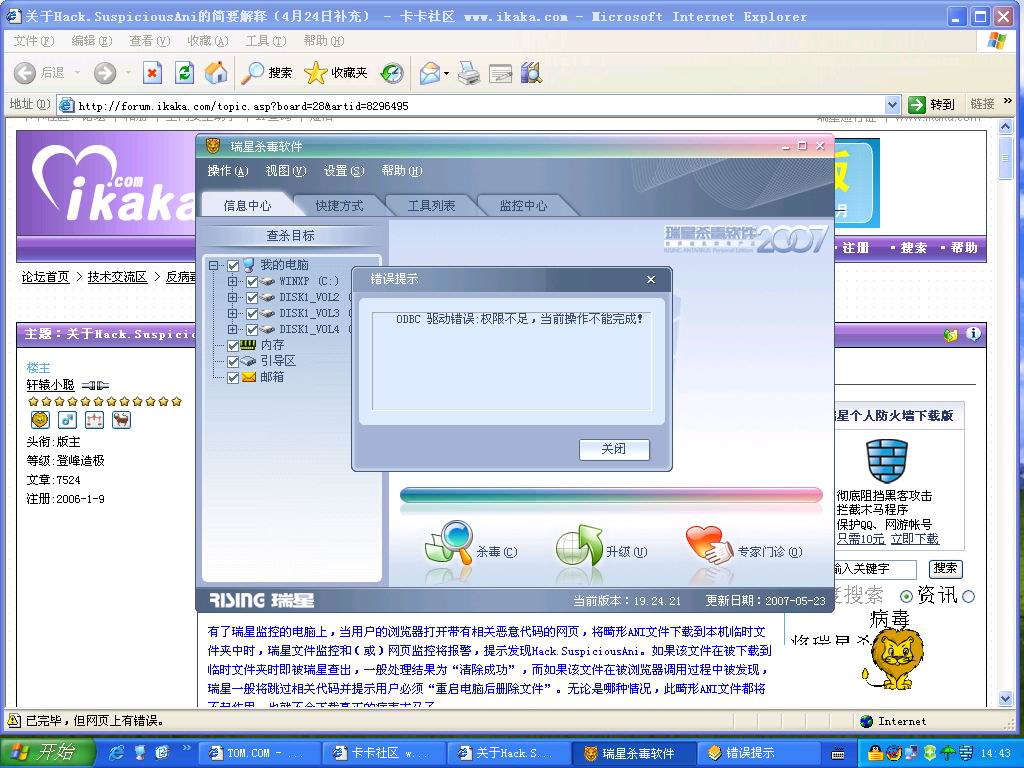The image size is (1024, 768).
Task: Expand the Links bar chevron
Action: click(x=1008, y=101)
